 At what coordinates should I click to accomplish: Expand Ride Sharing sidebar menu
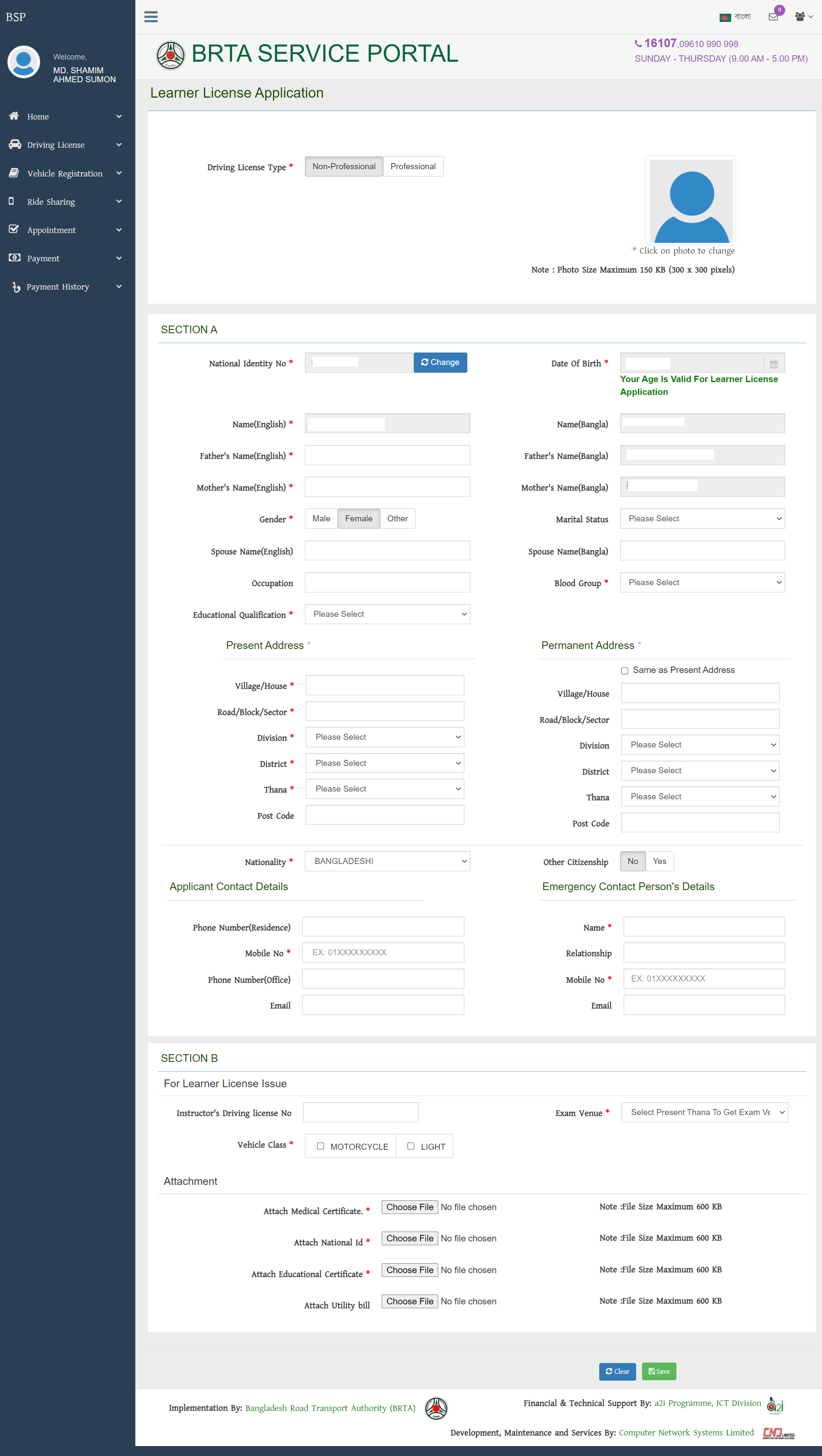click(119, 201)
